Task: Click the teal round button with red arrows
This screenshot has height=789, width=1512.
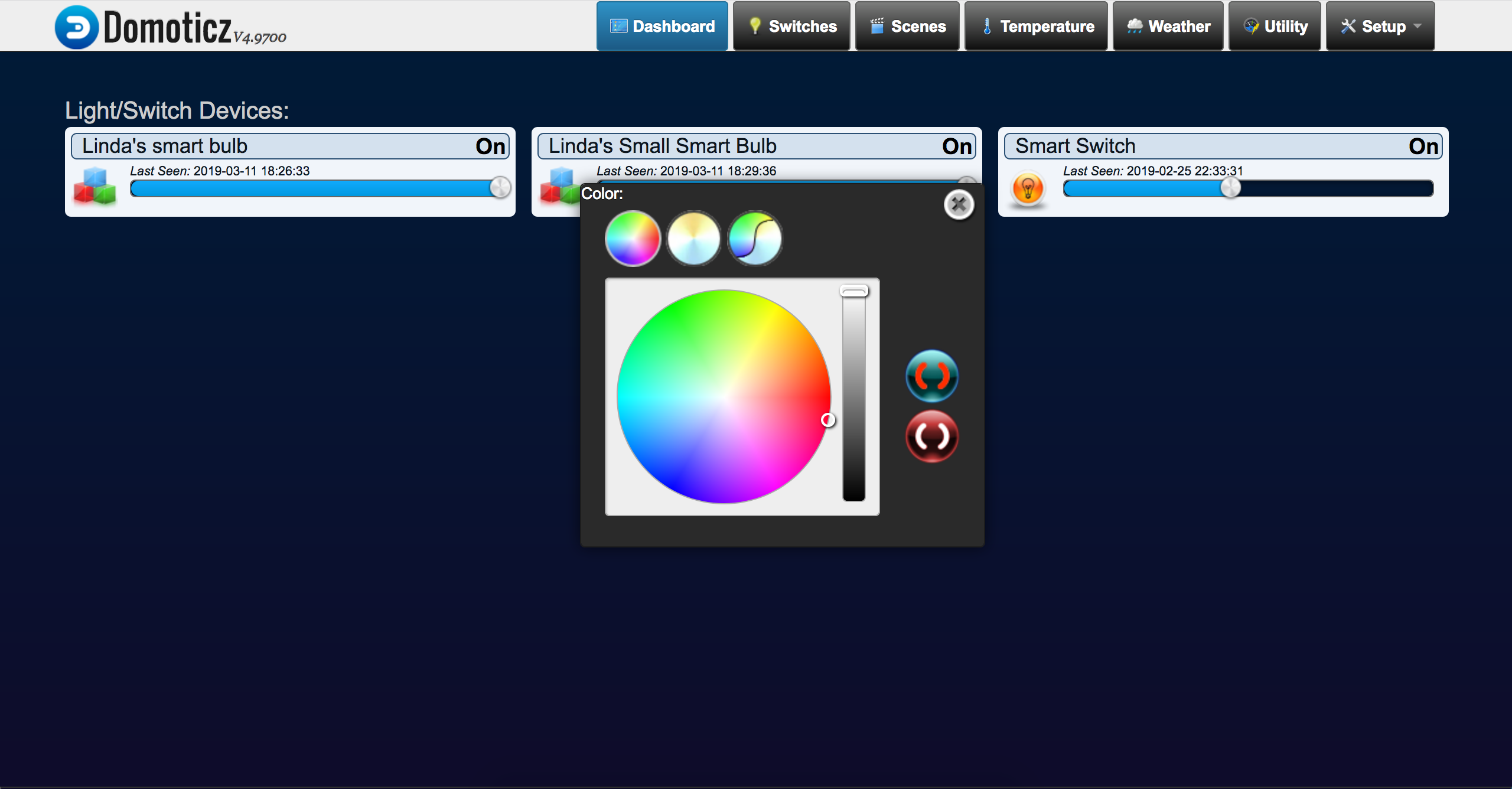Action: click(x=931, y=376)
